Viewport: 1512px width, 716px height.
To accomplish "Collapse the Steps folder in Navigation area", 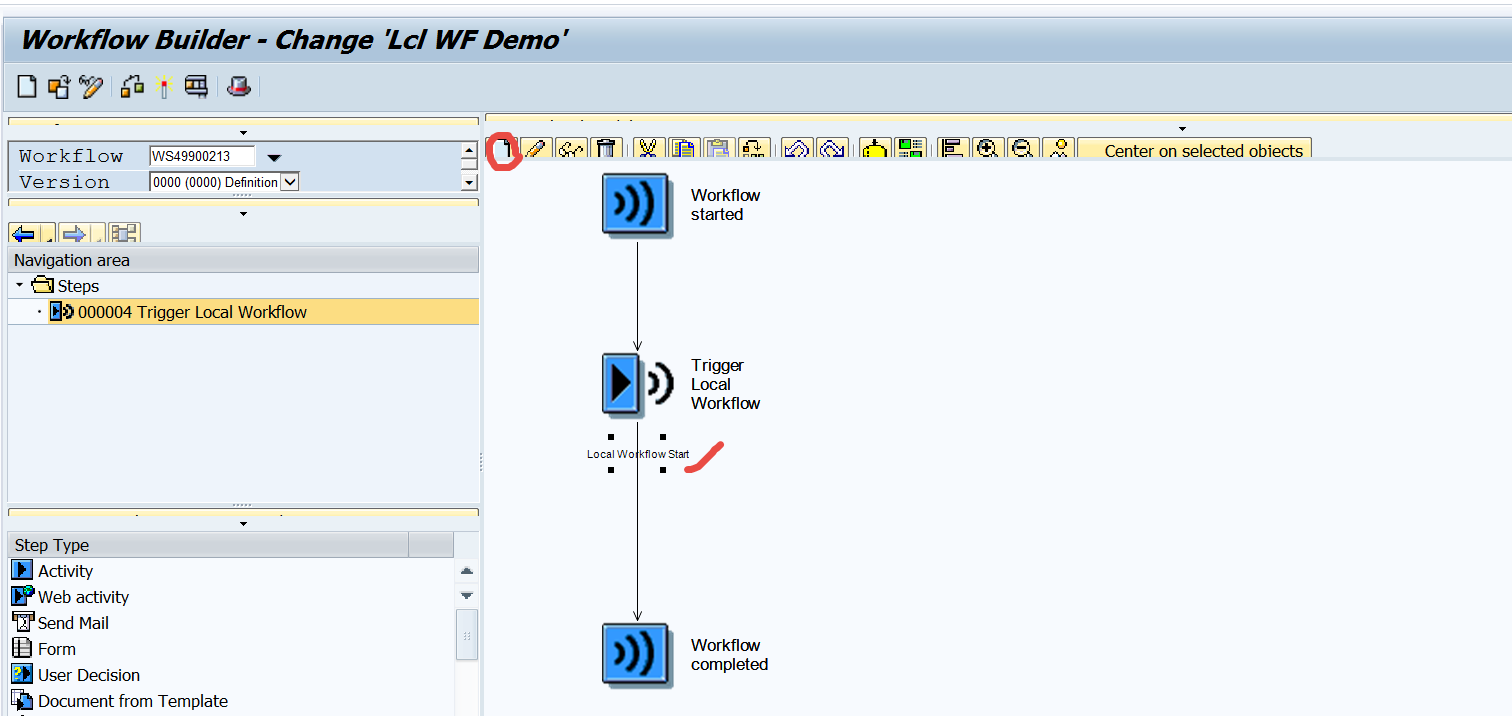I will tap(19, 286).
